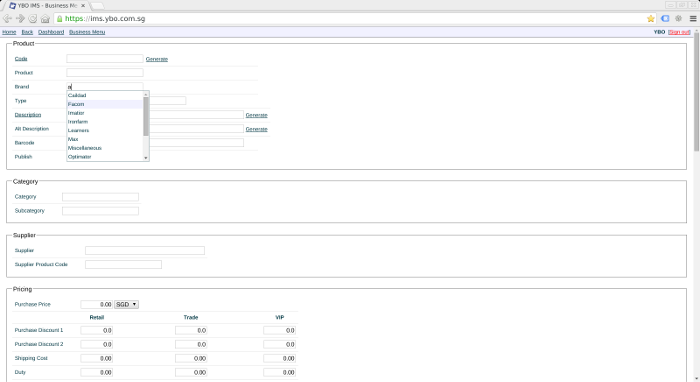Generate the Description text
This screenshot has width=700, height=382.
(257, 115)
